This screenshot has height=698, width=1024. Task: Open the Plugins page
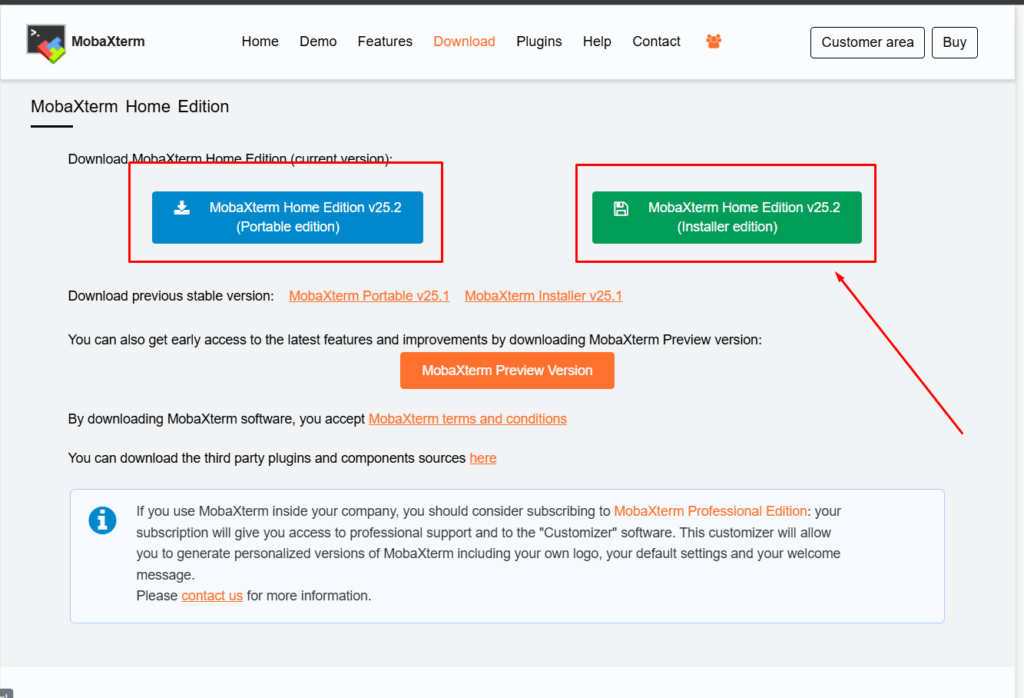[539, 42]
